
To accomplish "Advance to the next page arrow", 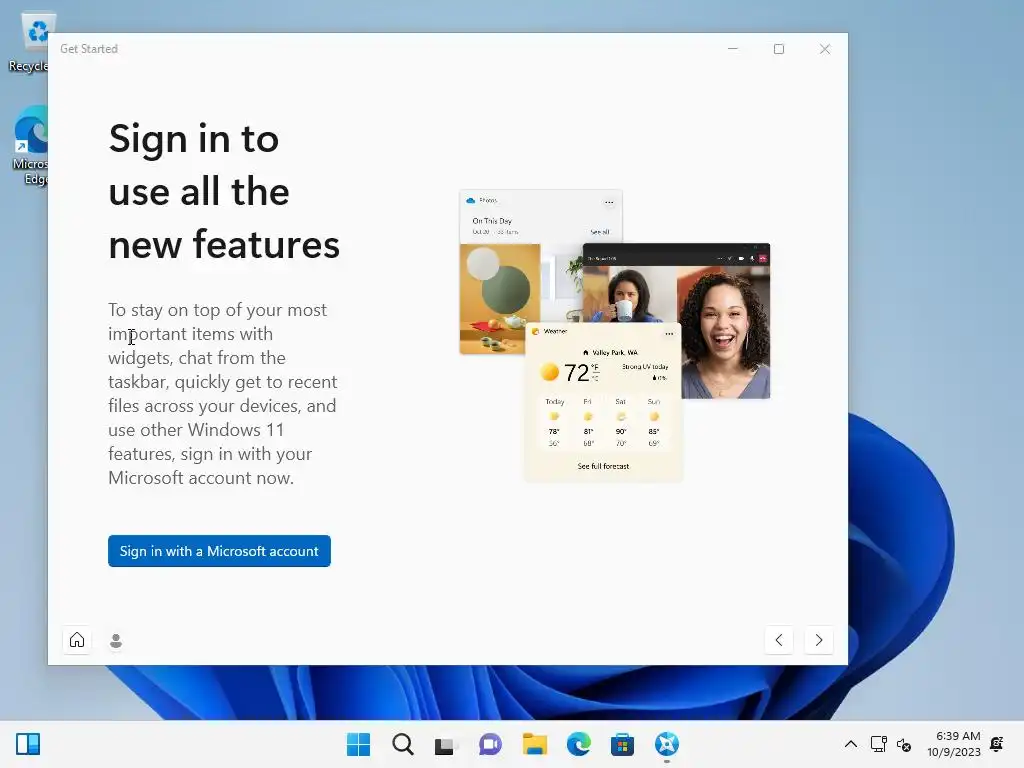I will click(x=819, y=640).
